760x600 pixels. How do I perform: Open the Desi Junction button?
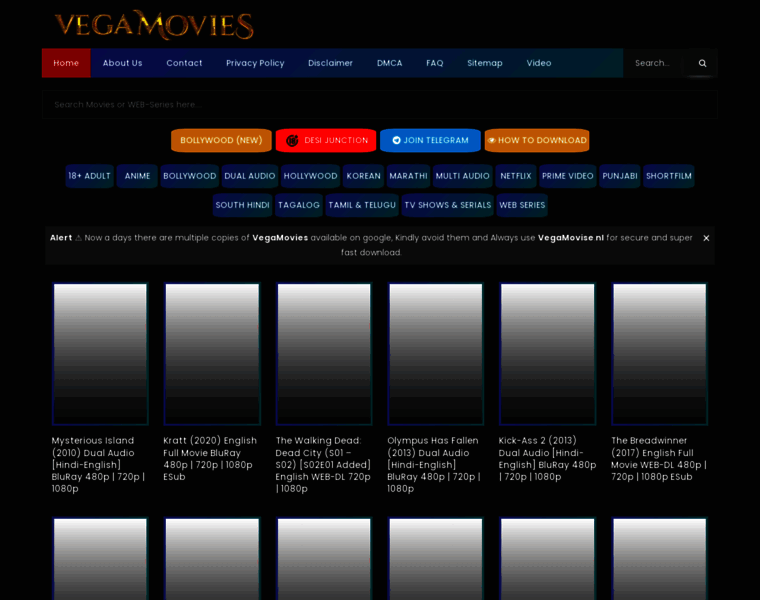326,140
